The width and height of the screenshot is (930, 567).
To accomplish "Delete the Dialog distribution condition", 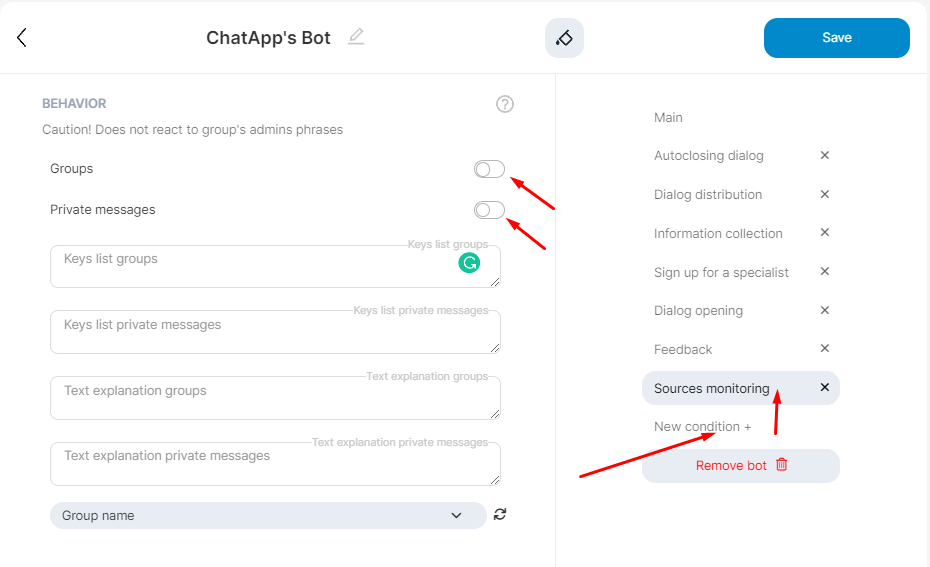I will pos(825,194).
